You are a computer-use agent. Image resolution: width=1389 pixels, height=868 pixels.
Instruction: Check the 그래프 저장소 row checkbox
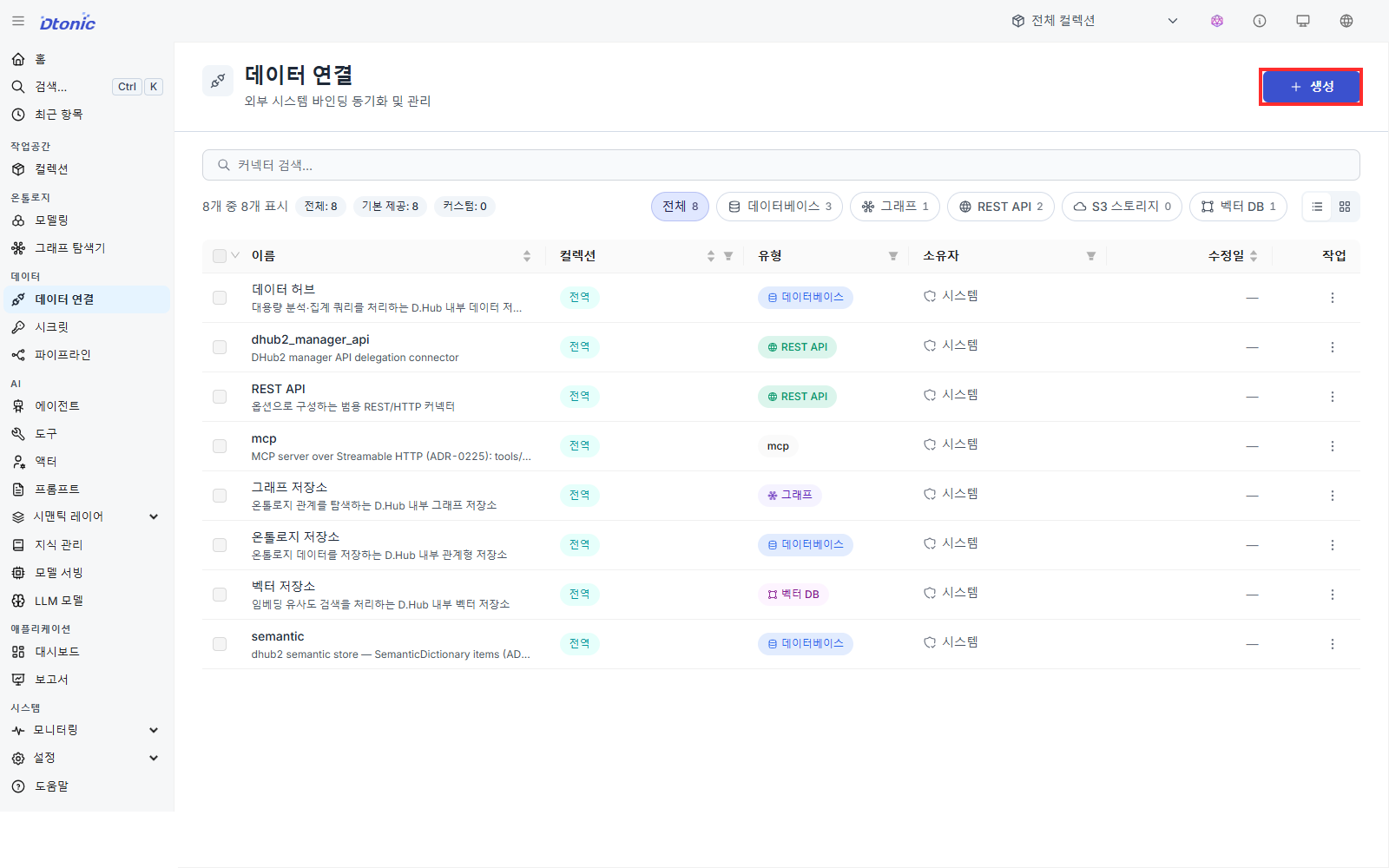[220, 496]
